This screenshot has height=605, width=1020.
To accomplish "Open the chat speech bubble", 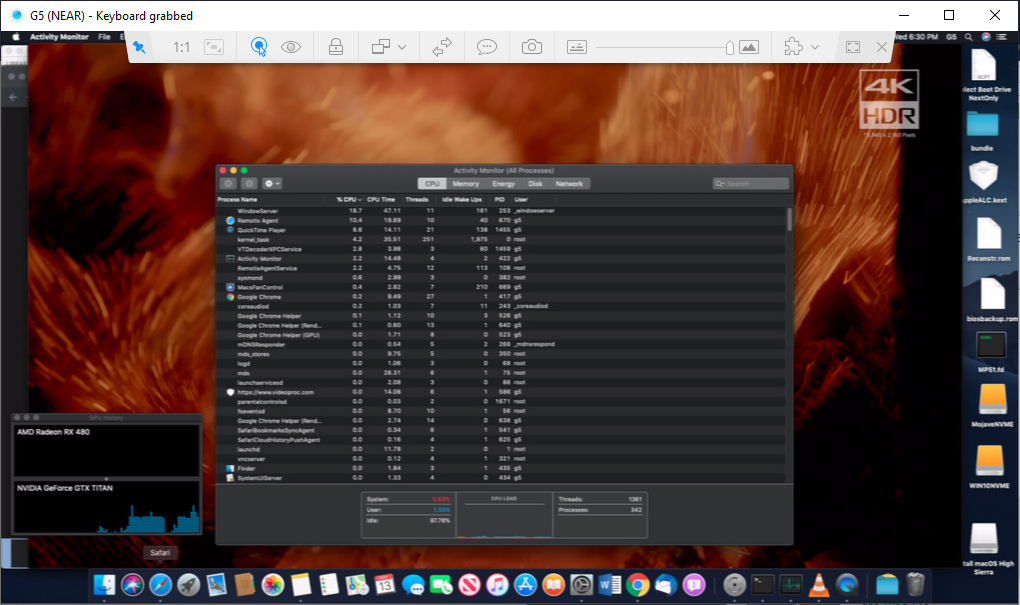I will 487,47.
